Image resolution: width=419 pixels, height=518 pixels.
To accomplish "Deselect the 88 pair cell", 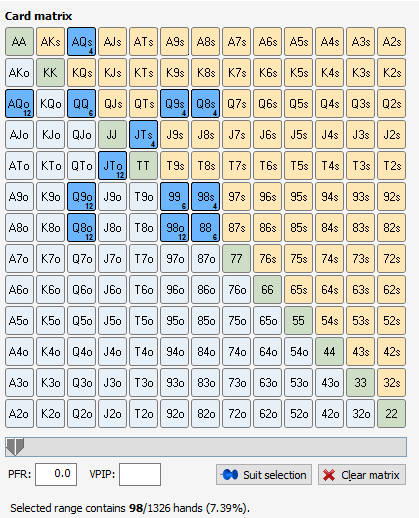I will pyautogui.click(x=205, y=228).
